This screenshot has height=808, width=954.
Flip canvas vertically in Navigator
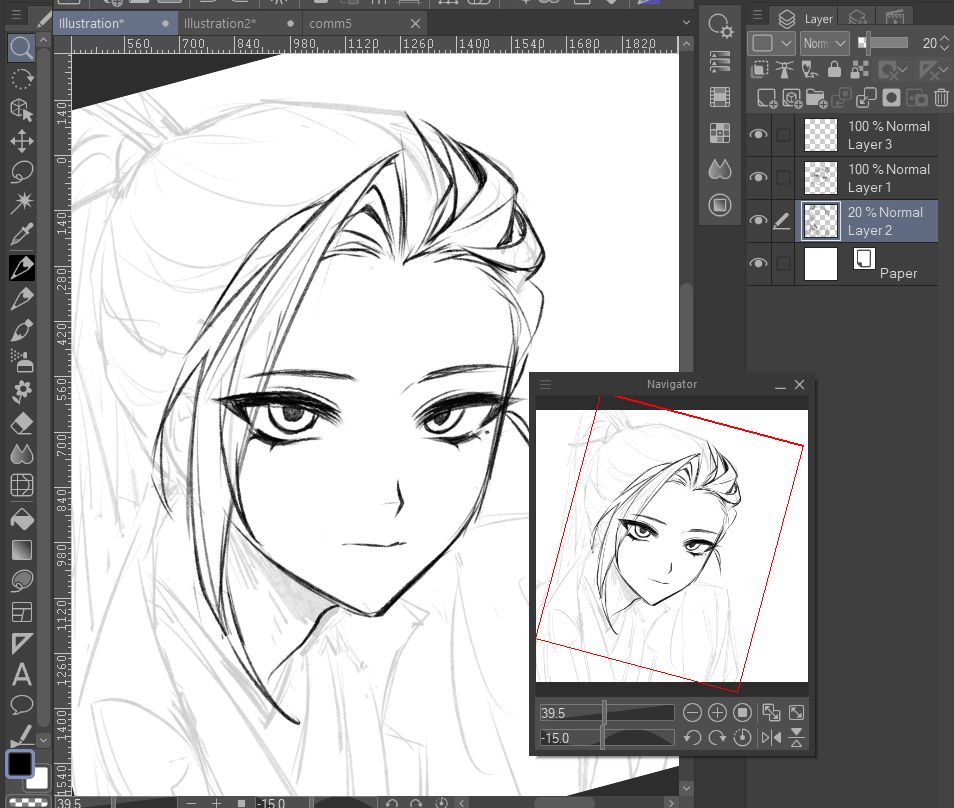coord(796,738)
